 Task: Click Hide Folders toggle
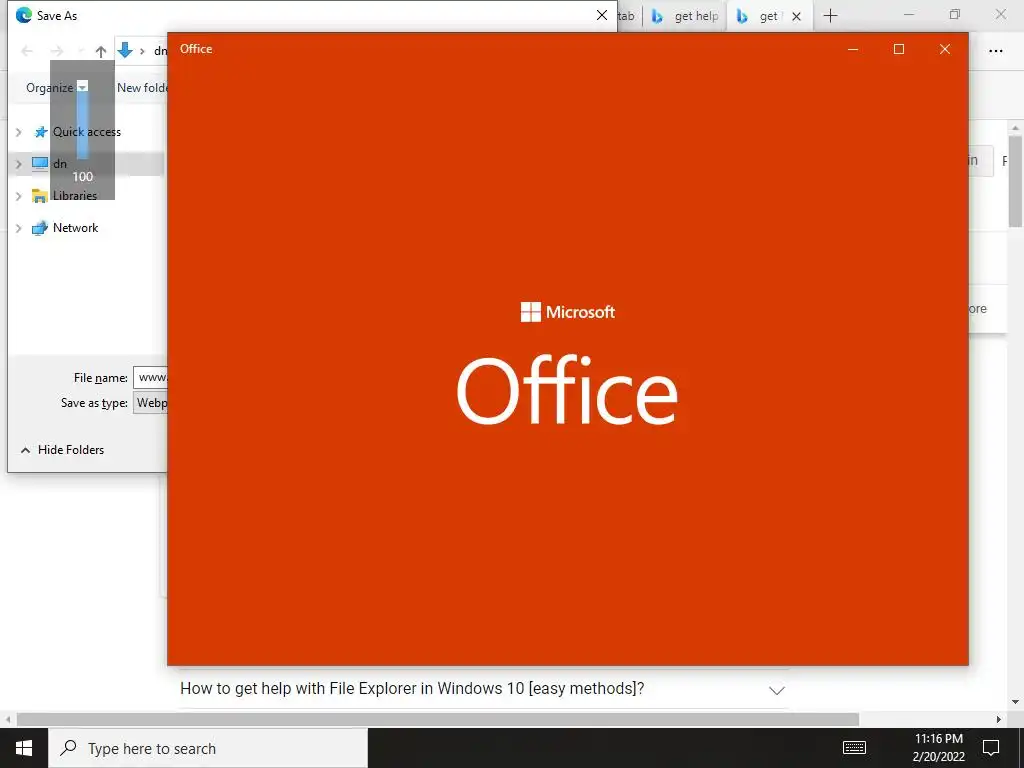[x=62, y=449]
